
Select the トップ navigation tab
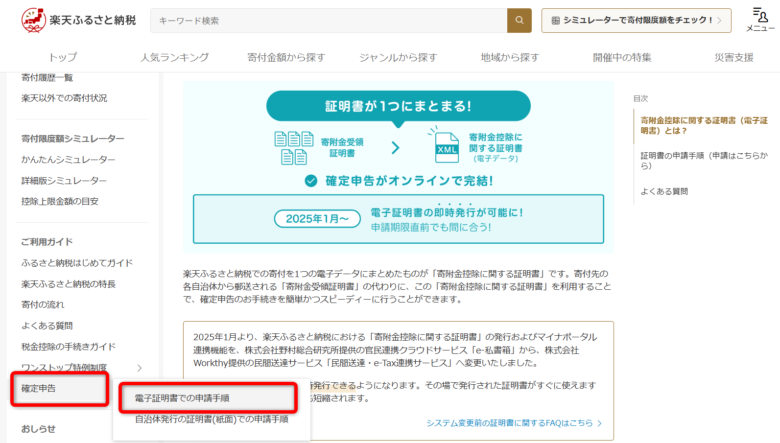click(x=62, y=57)
